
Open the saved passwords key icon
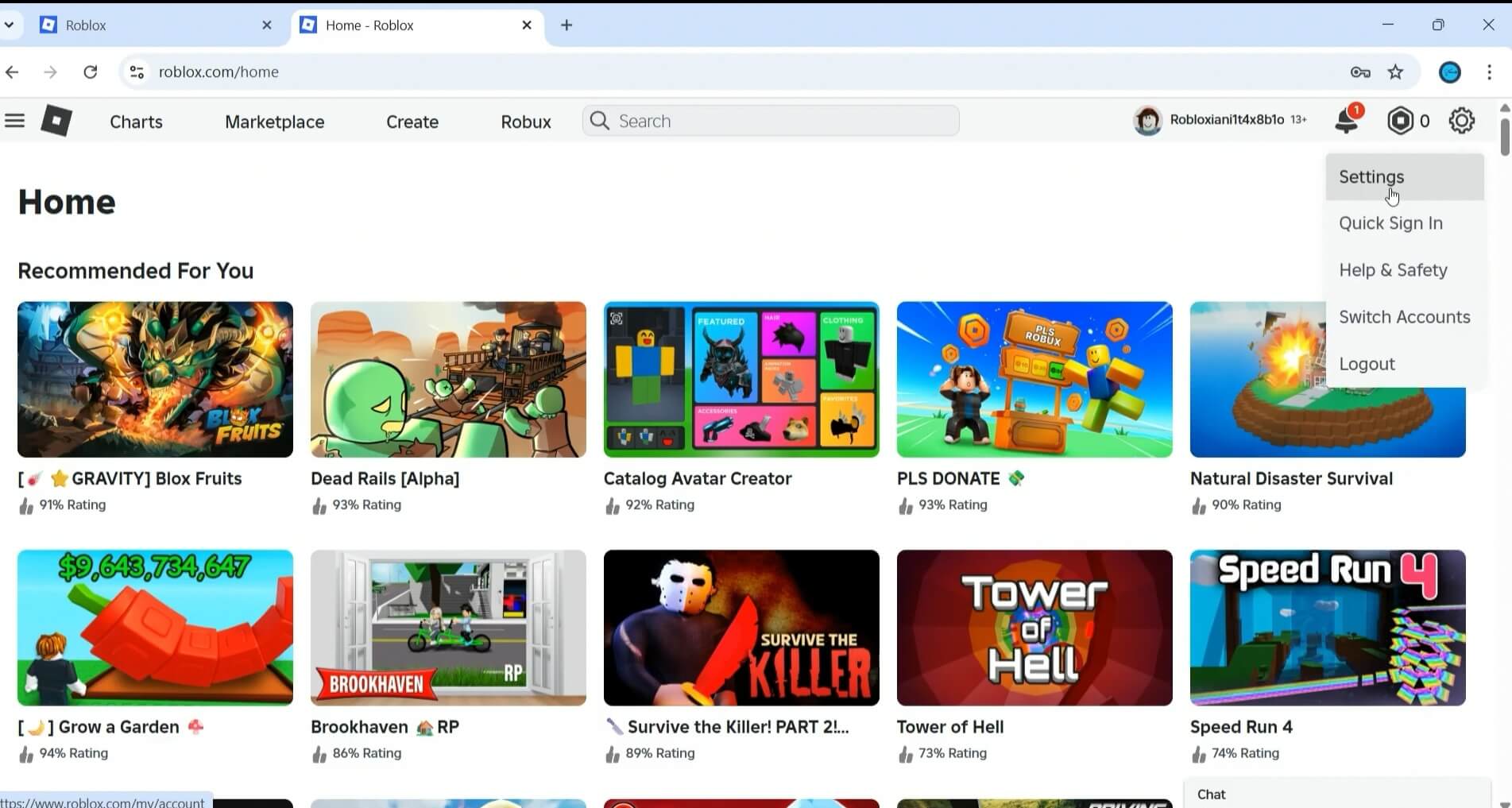coord(1360,72)
